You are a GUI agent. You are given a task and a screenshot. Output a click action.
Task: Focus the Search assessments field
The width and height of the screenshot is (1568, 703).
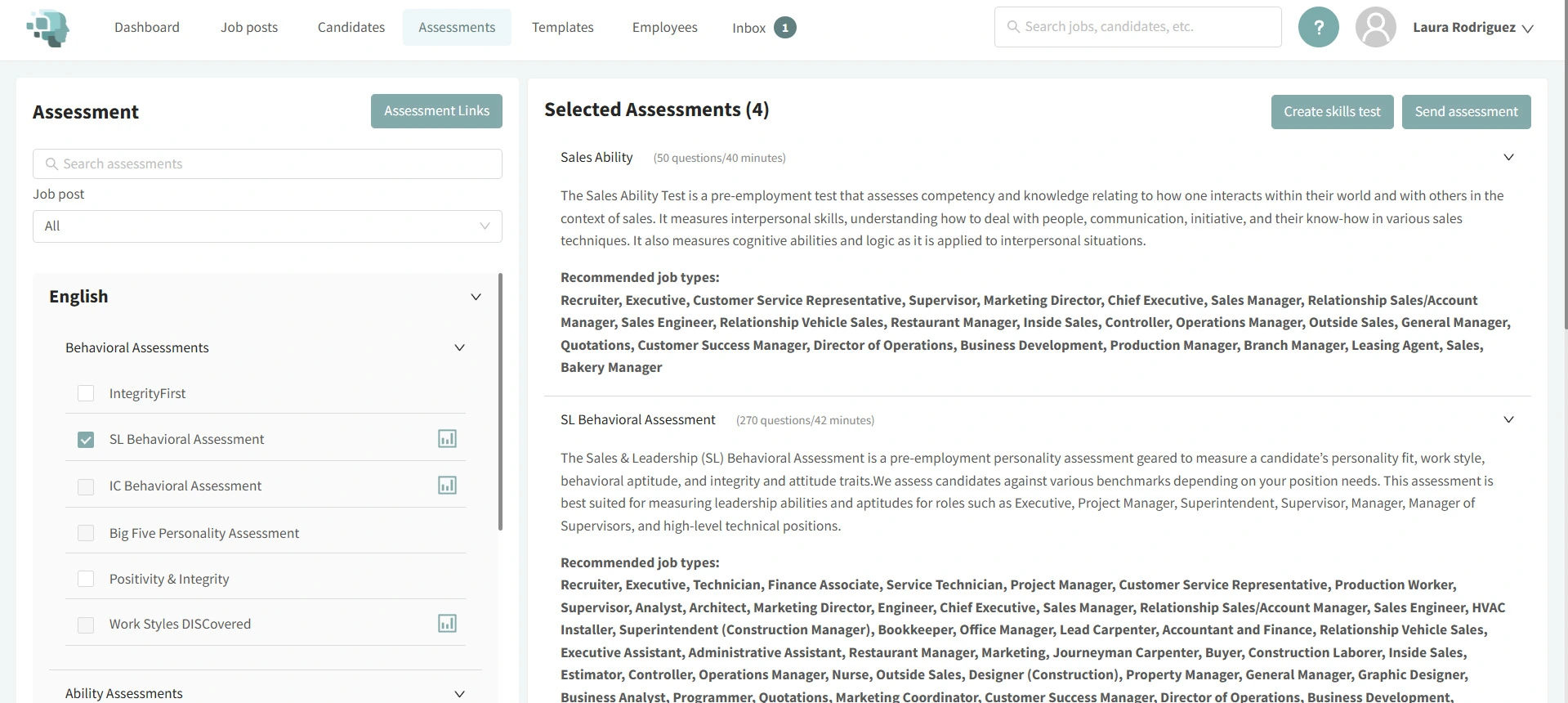pyautogui.click(x=267, y=163)
